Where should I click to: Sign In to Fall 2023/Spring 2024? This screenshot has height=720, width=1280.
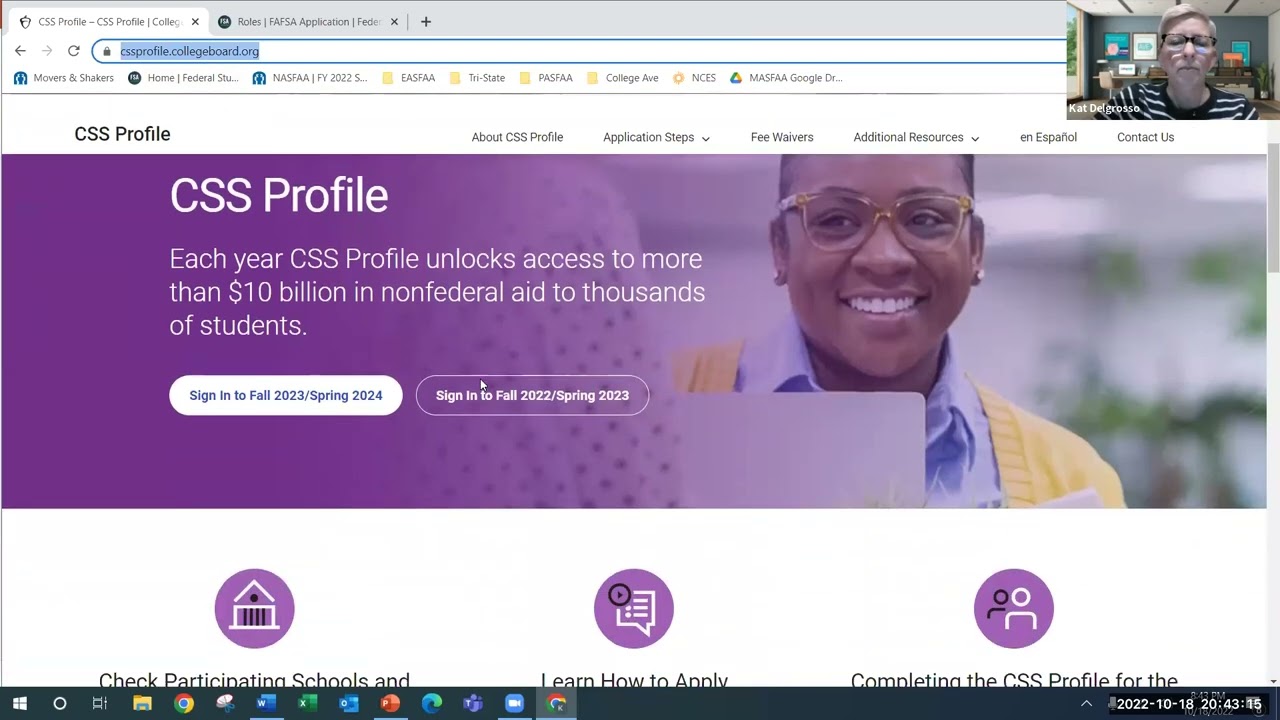286,395
